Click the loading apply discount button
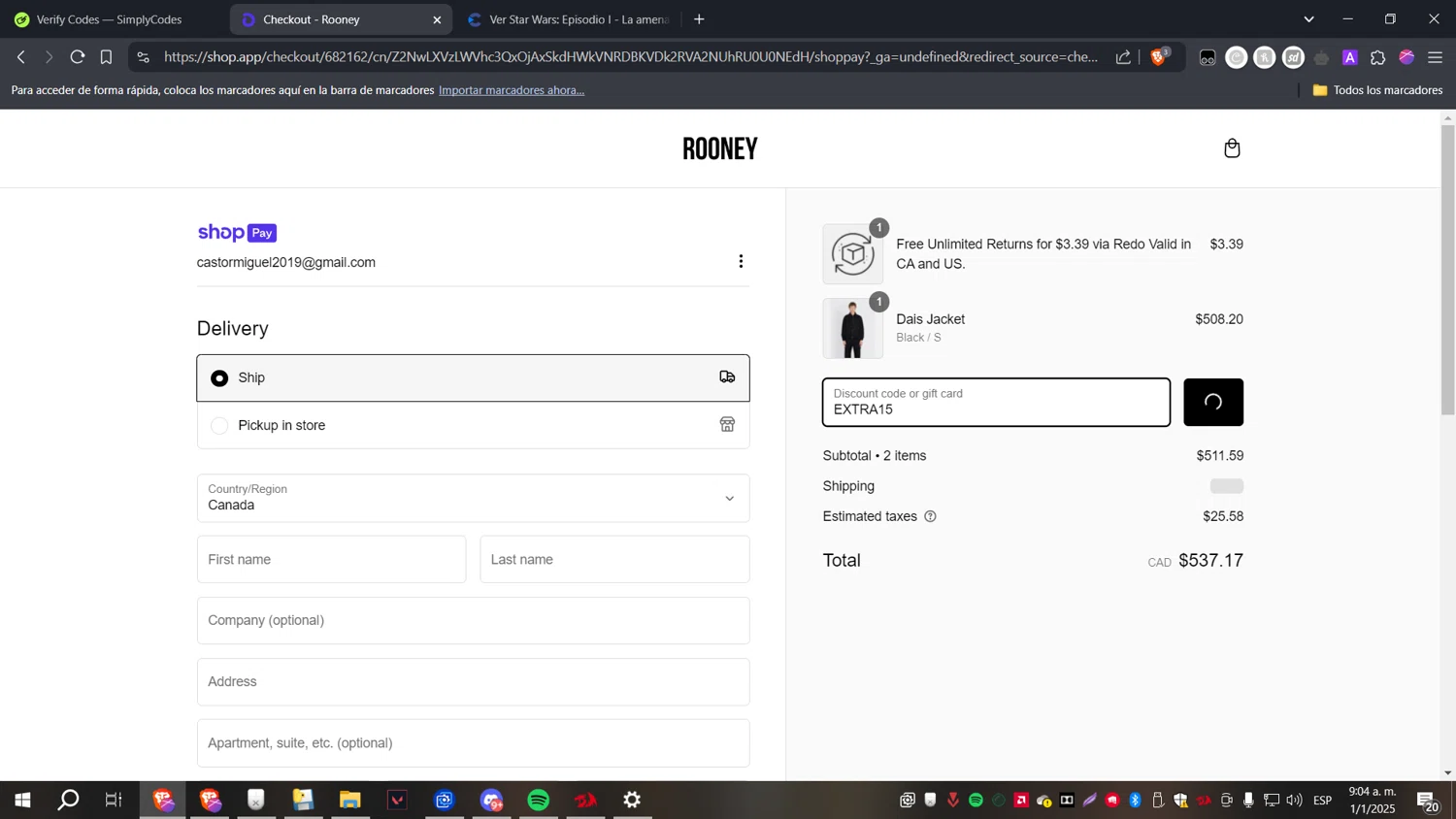Viewport: 1456px width, 819px height. tap(1213, 402)
